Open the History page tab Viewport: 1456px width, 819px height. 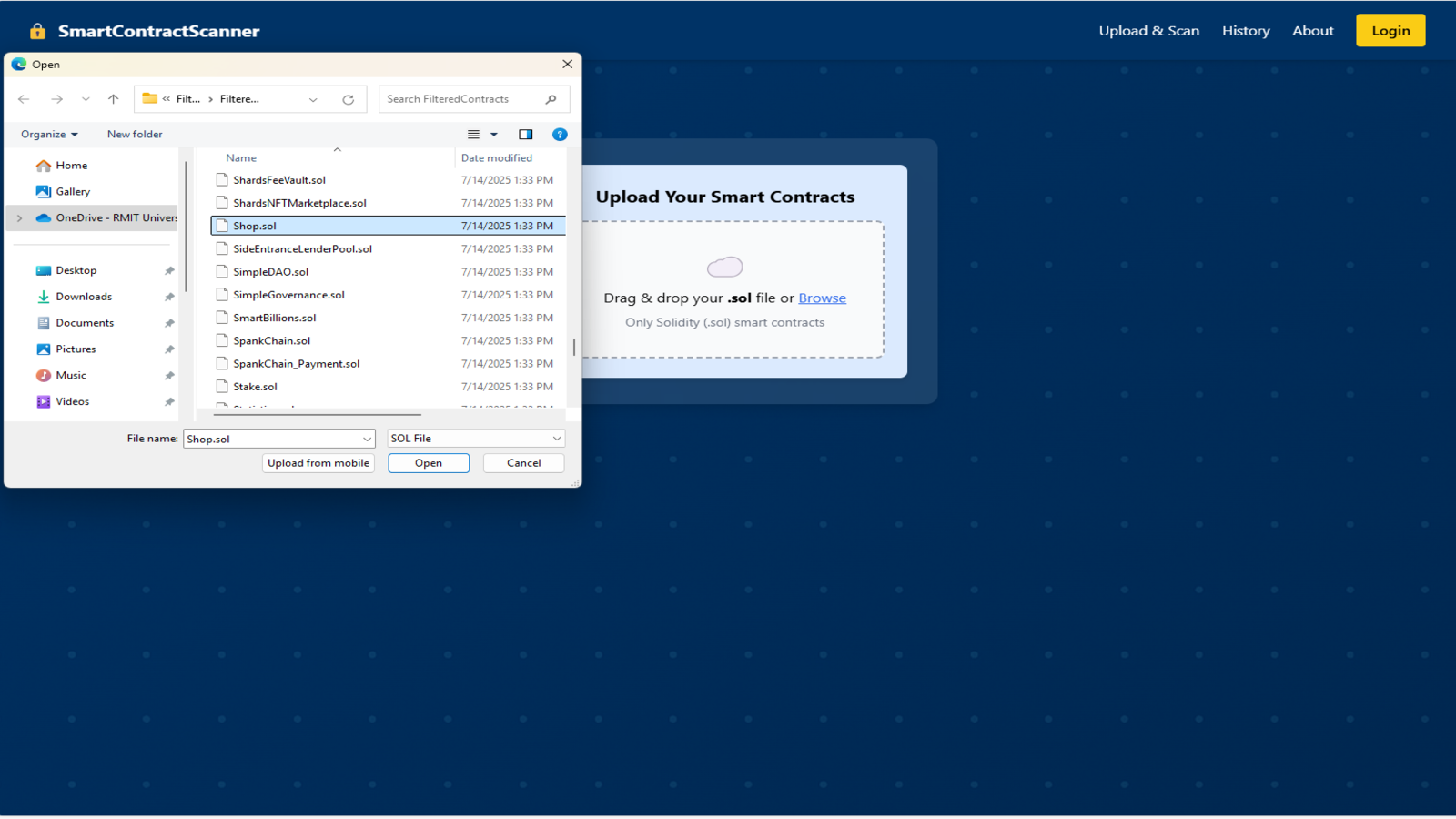point(1245,31)
